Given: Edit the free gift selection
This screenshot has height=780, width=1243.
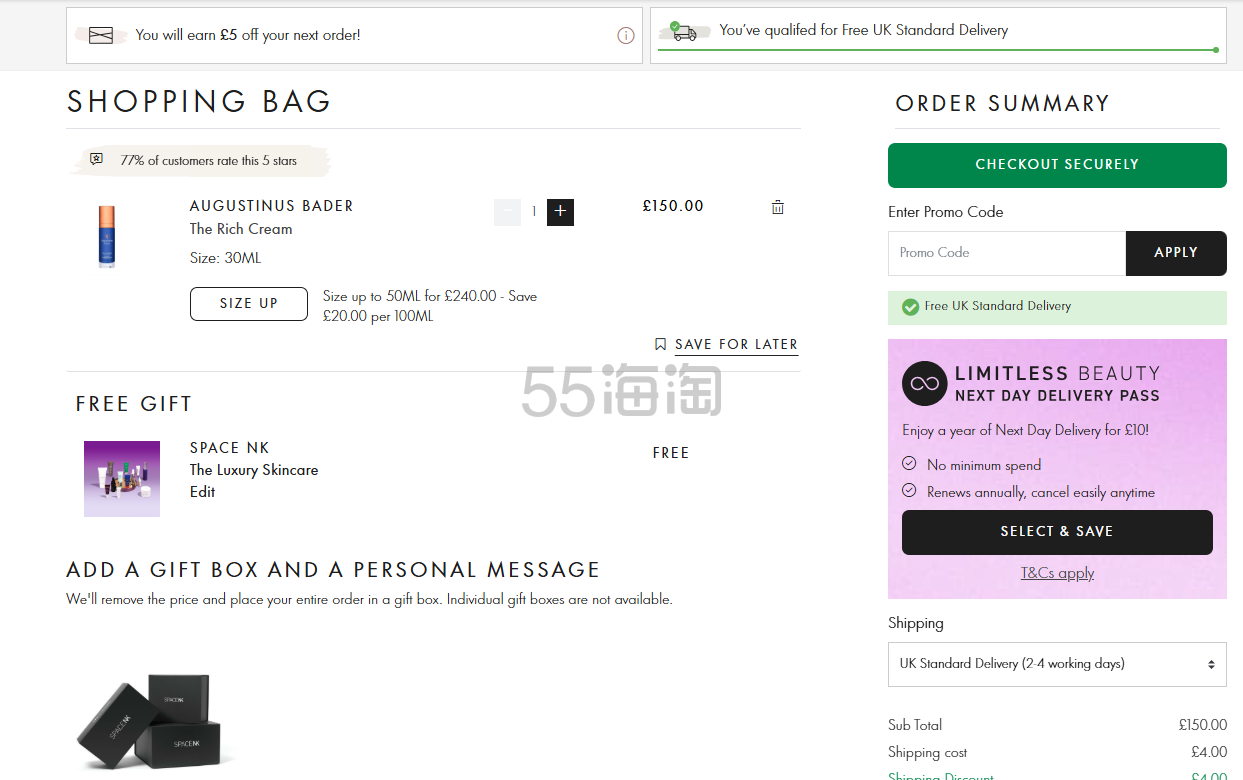Looking at the screenshot, I should (x=203, y=492).
